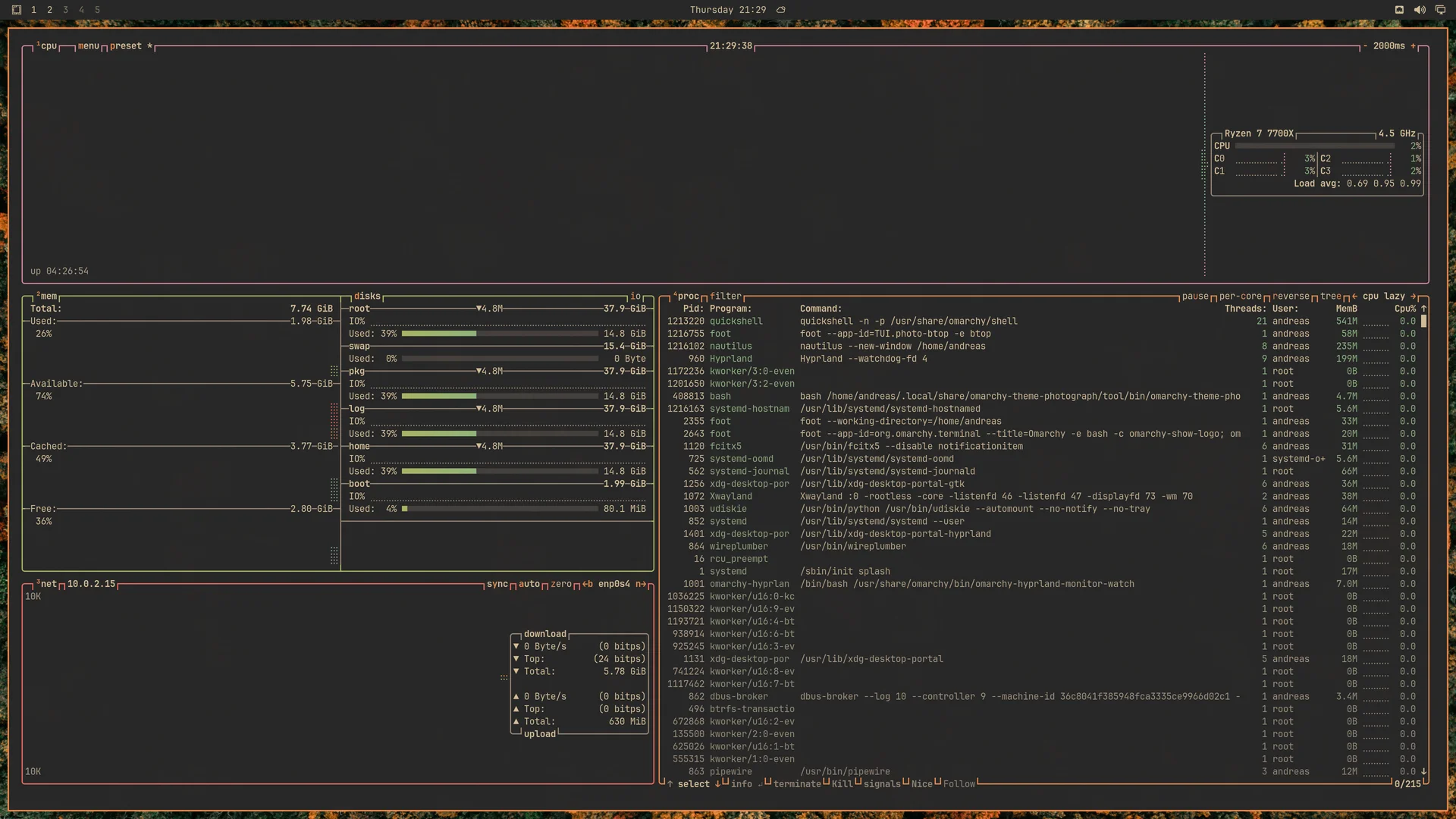Click the Cpu% sort up arrow
The width and height of the screenshot is (1456, 819).
(x=1424, y=309)
